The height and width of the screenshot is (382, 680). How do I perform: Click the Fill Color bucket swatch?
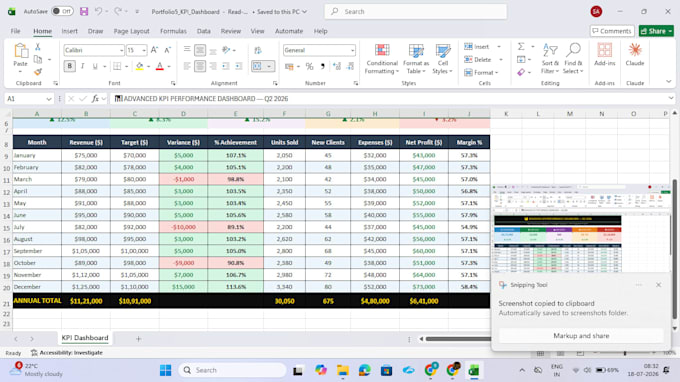tap(139, 66)
